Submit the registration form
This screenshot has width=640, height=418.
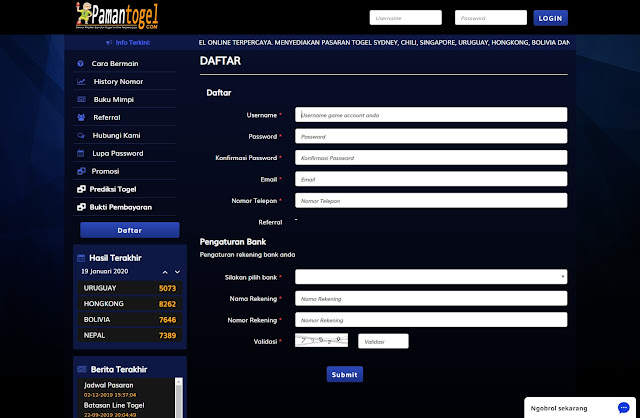(x=344, y=374)
